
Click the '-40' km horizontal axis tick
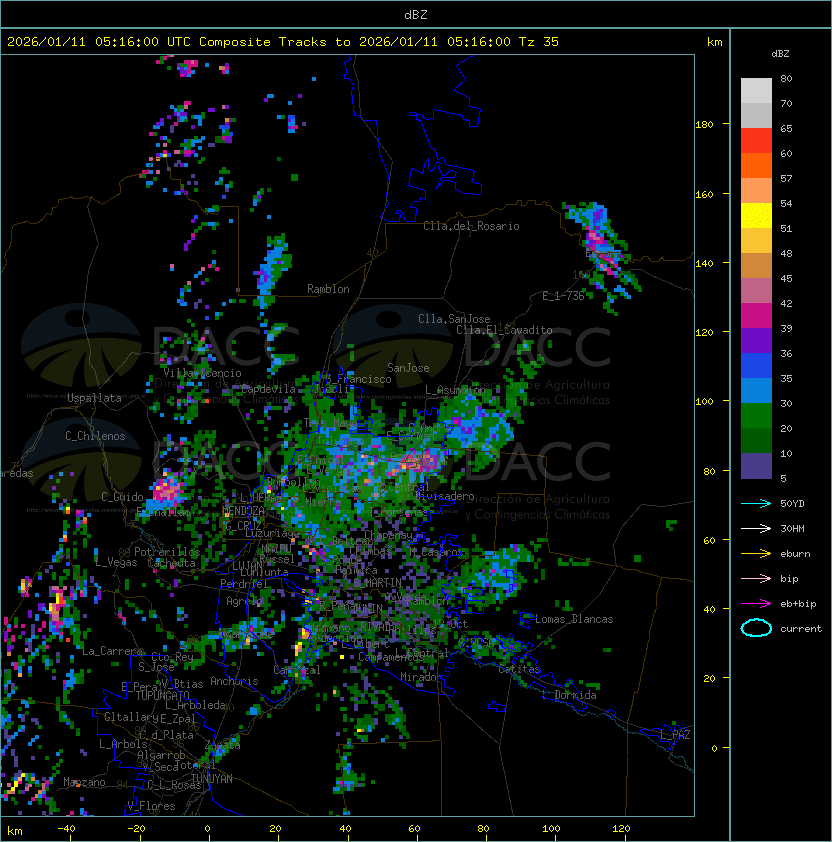66,829
